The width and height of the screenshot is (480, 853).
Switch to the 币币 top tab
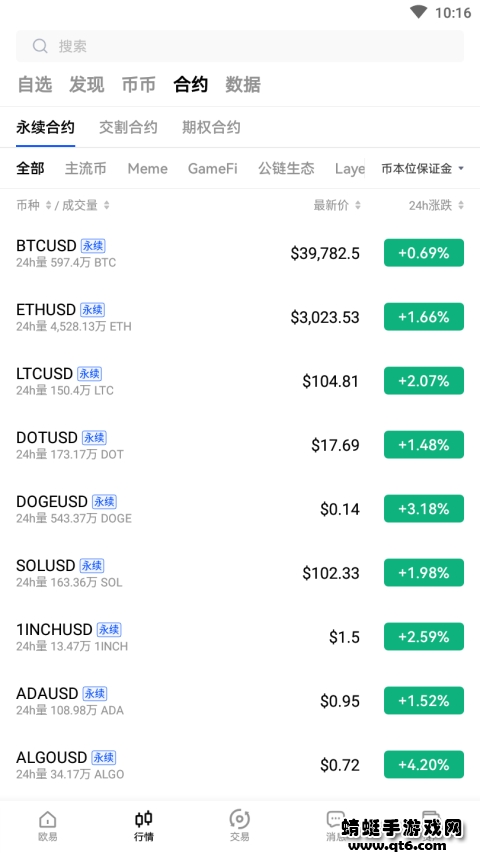click(138, 84)
